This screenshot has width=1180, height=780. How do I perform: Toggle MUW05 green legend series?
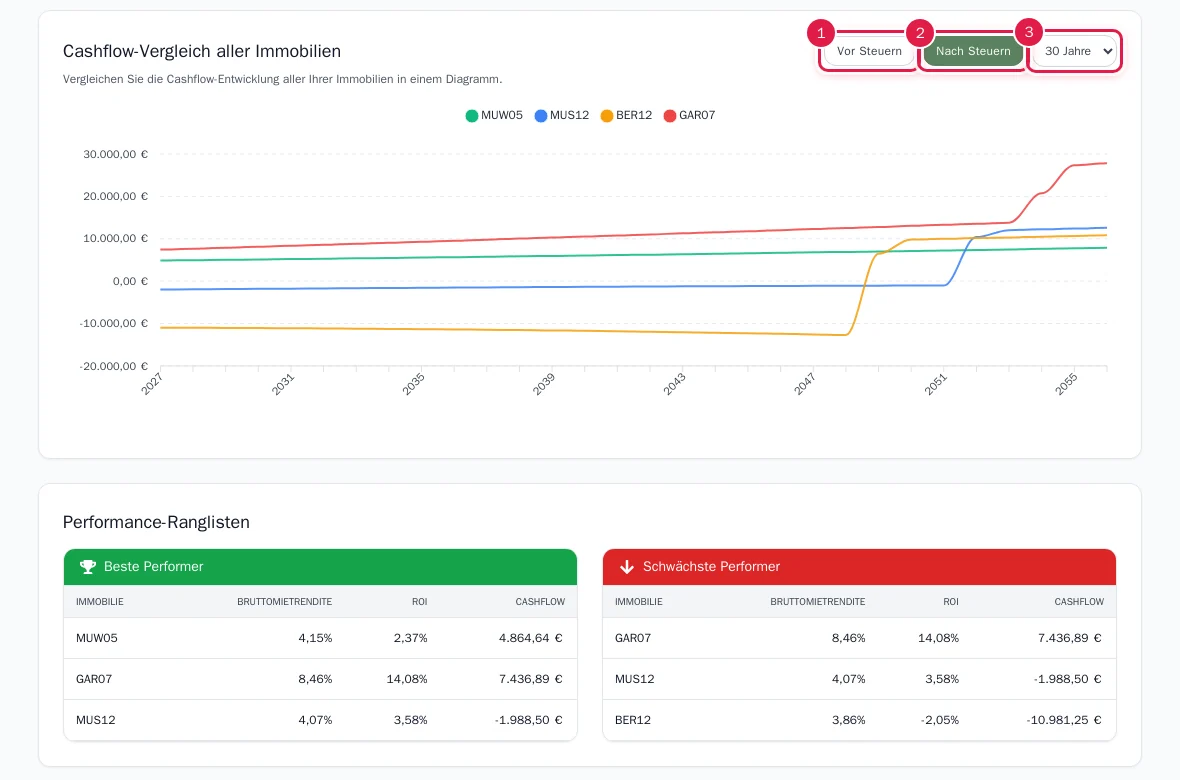[494, 115]
